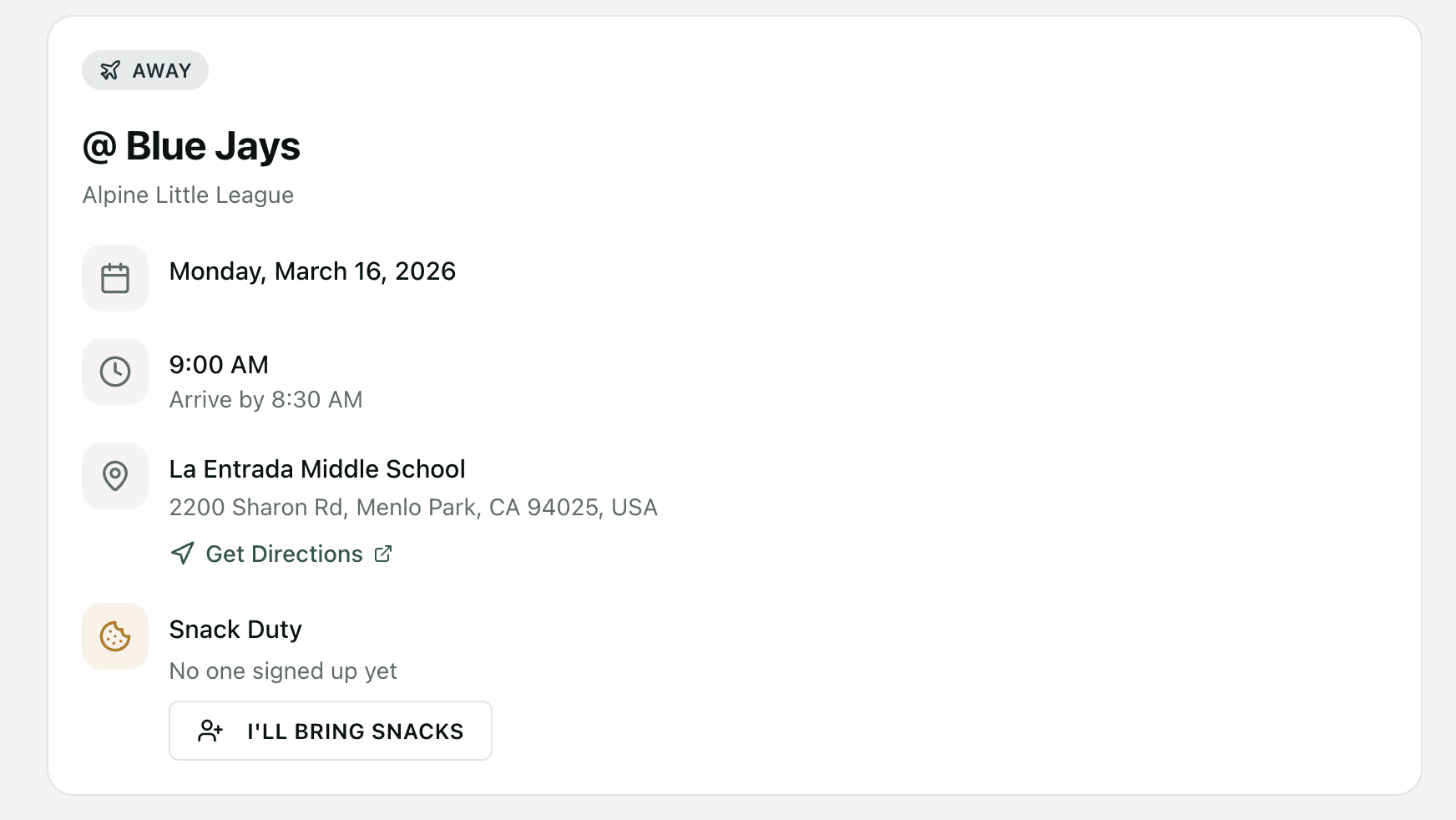Select the Monday, March 16, 2026 date

(x=312, y=271)
